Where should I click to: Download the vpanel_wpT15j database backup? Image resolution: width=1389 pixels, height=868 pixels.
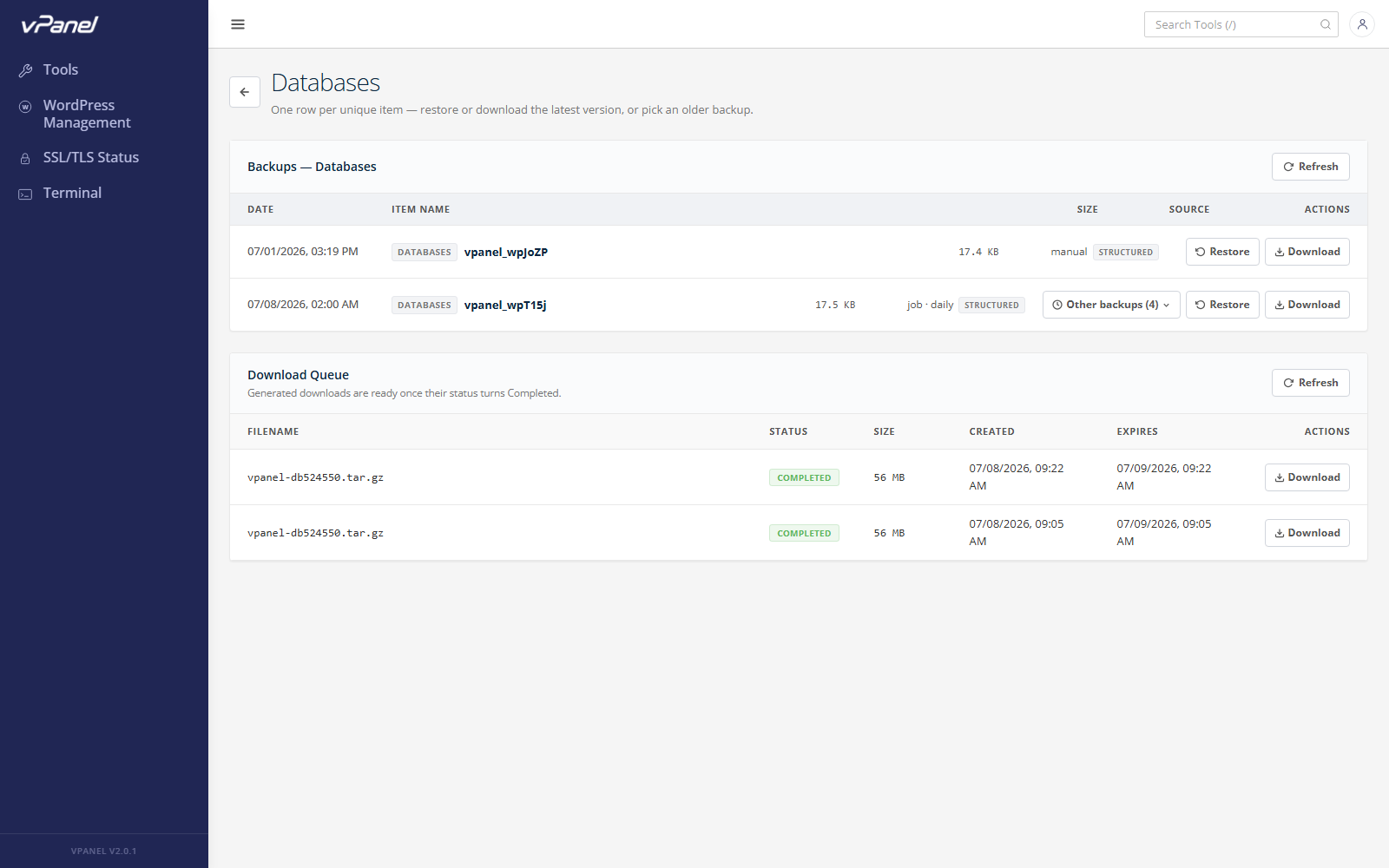pyautogui.click(x=1307, y=305)
